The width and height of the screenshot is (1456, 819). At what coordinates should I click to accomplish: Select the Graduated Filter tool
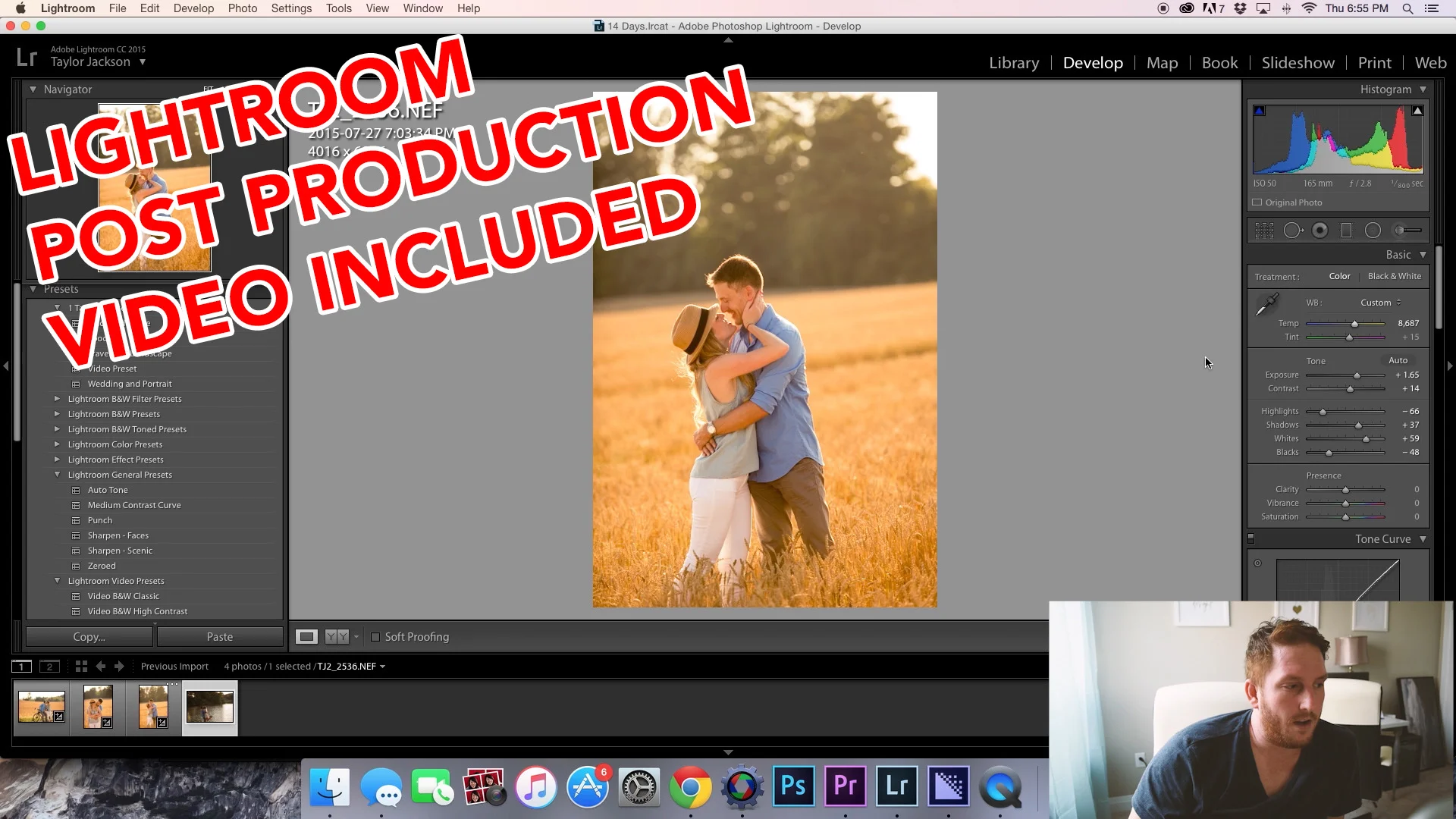(1347, 231)
